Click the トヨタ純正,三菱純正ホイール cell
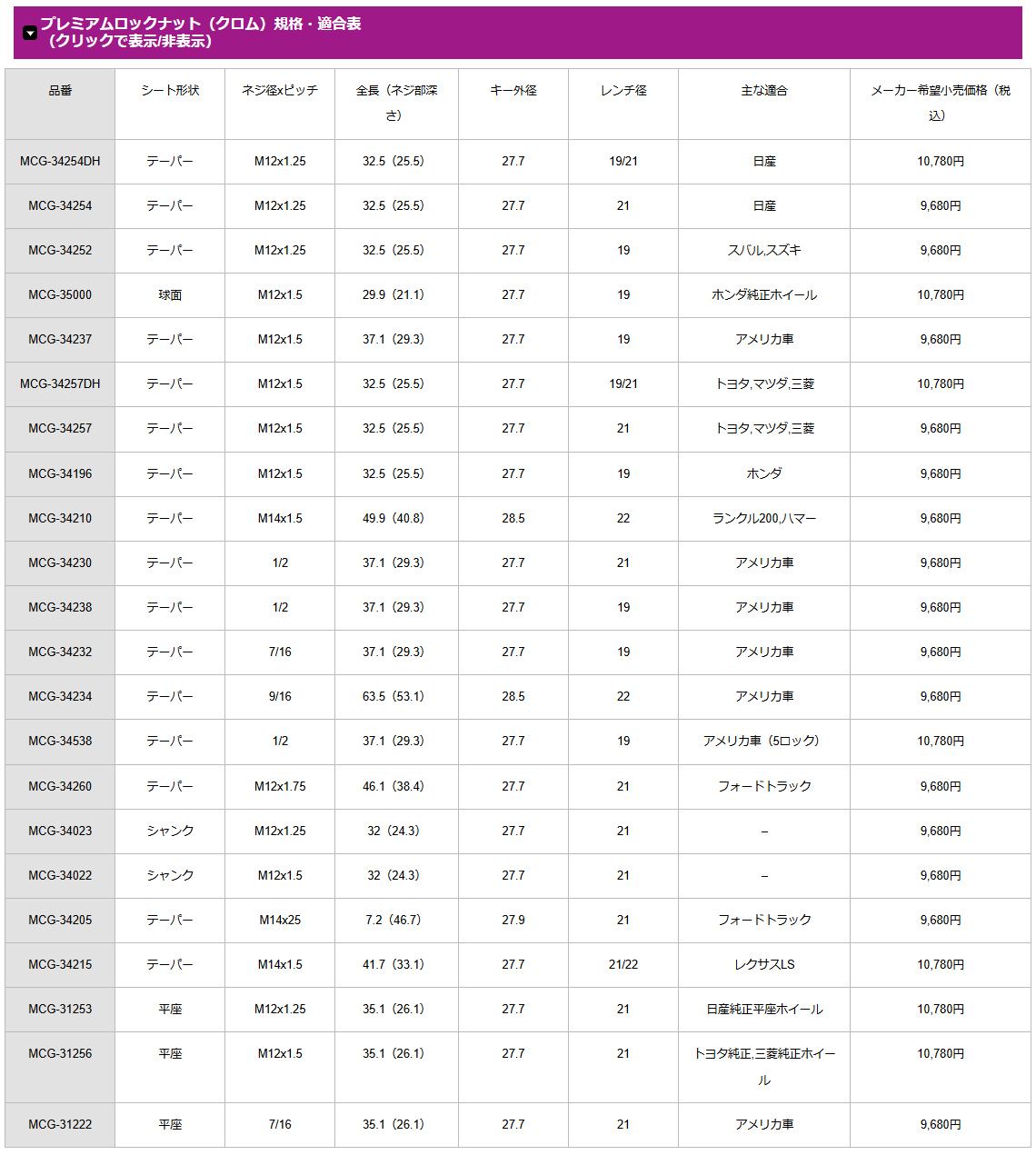Image resolution: width=1036 pixels, height=1155 pixels. click(764, 1068)
